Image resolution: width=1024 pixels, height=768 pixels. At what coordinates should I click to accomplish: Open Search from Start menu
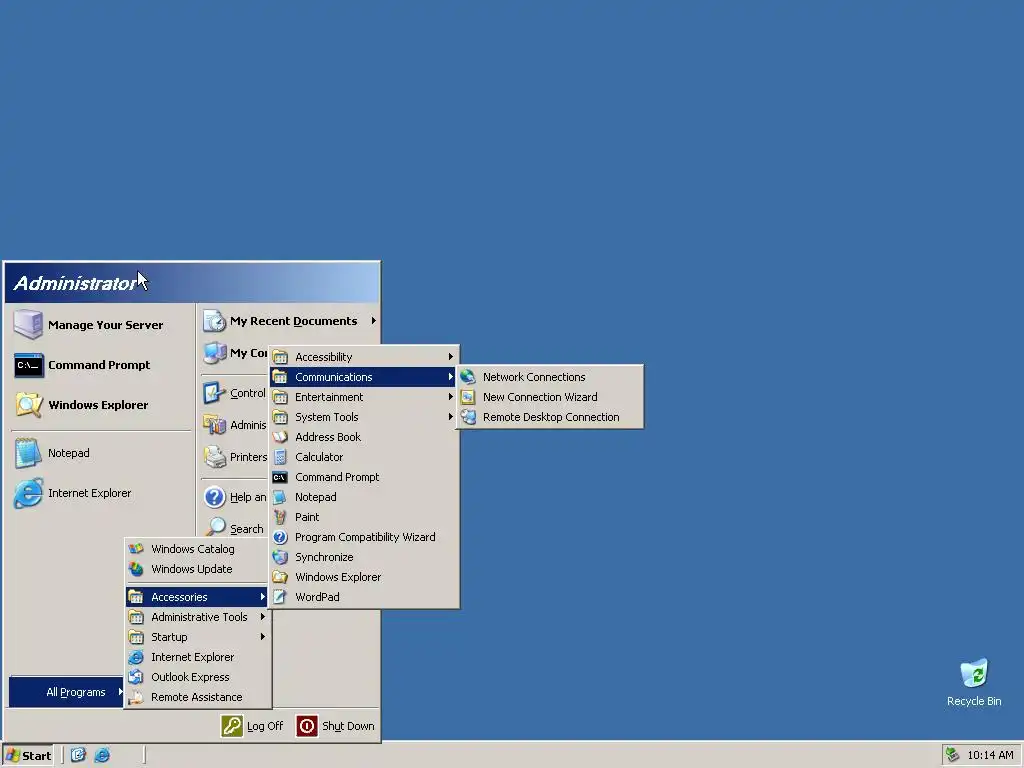coord(234,528)
